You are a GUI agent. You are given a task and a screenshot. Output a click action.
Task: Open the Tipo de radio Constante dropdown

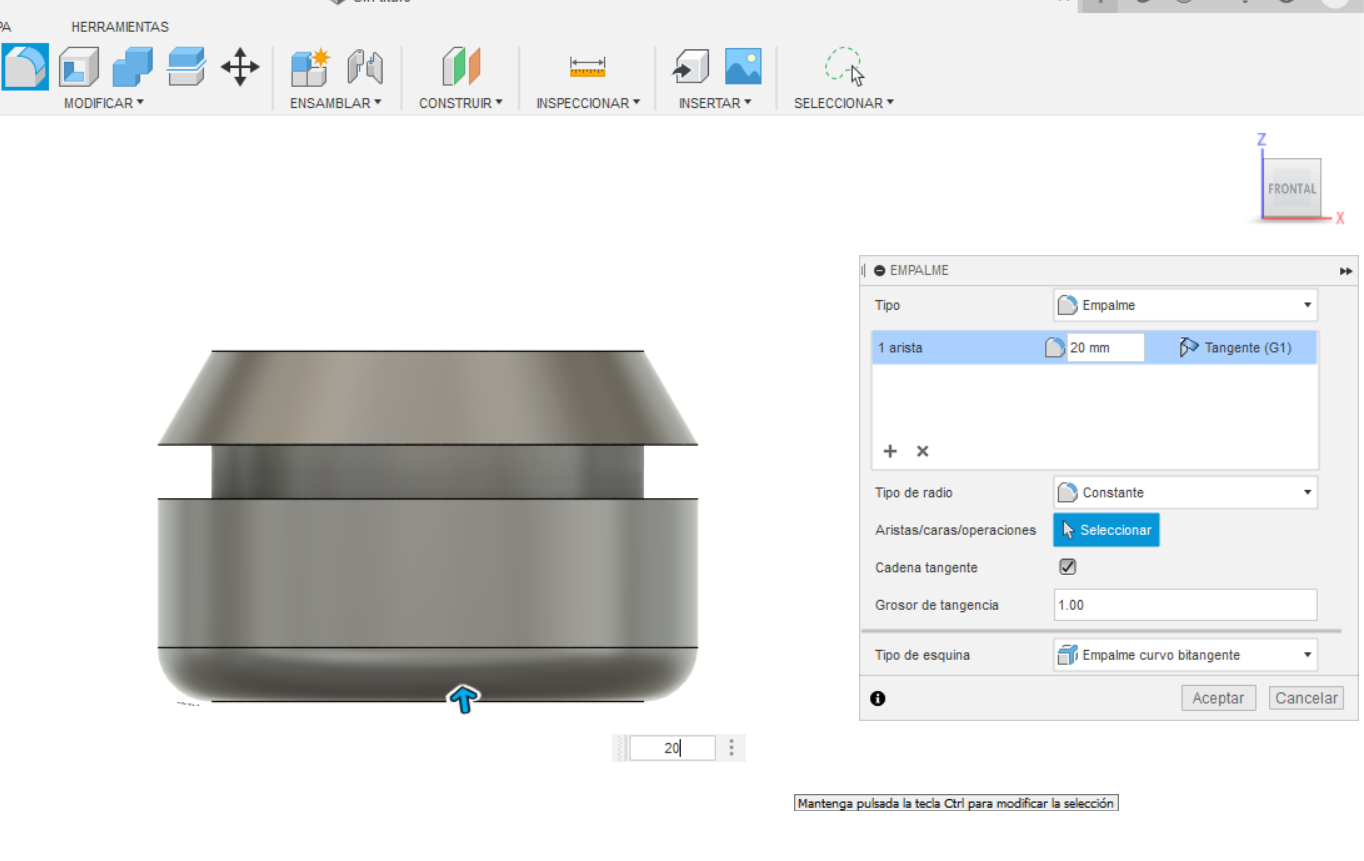(1185, 492)
